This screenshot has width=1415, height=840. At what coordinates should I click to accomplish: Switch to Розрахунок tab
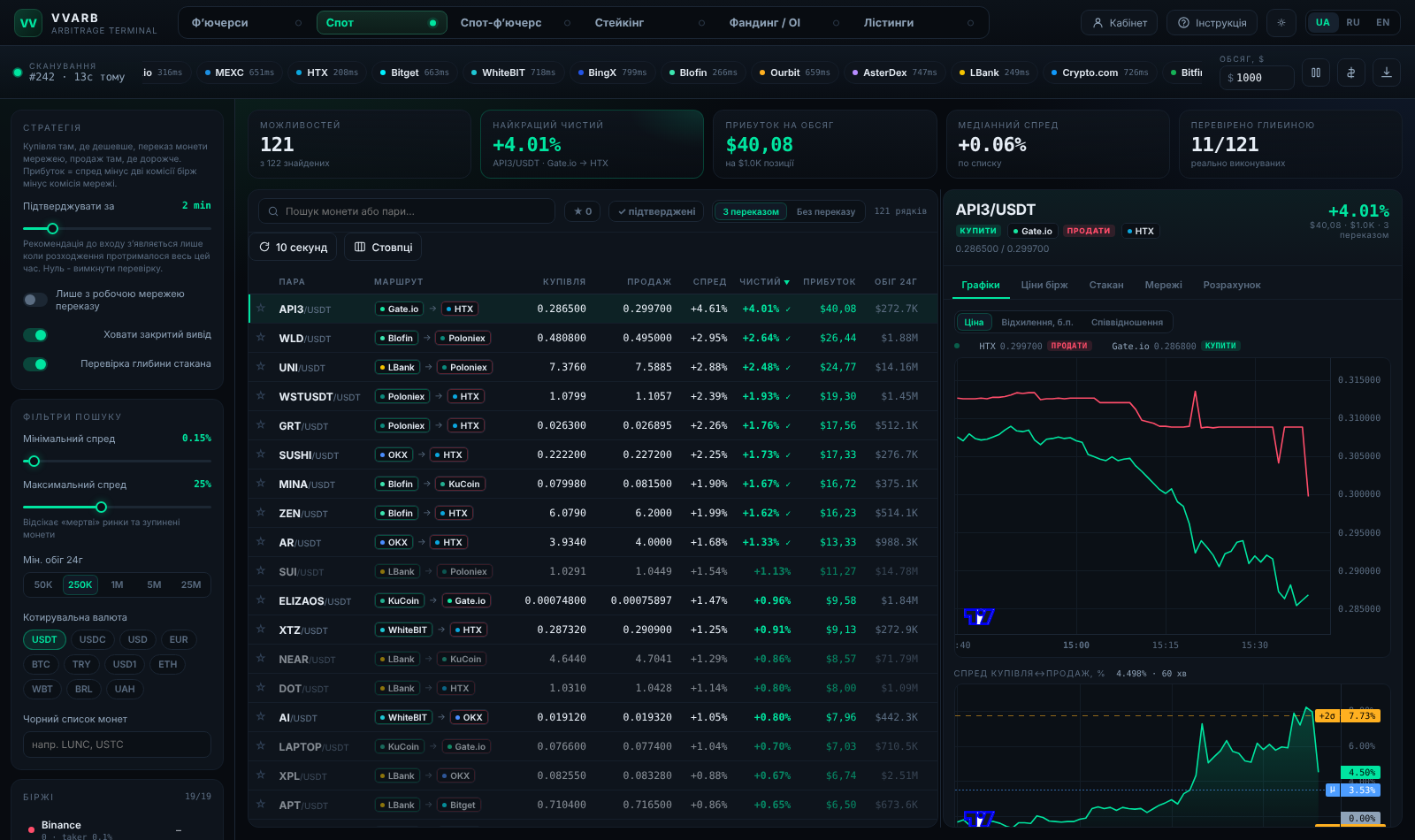click(x=1231, y=285)
